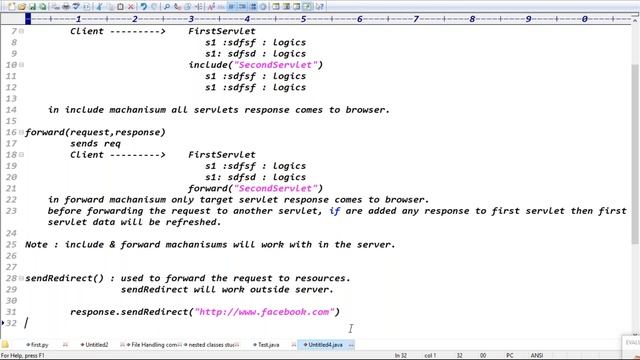Open the nested classes document tab
Screen dimensions: 640x360
coord(210,345)
